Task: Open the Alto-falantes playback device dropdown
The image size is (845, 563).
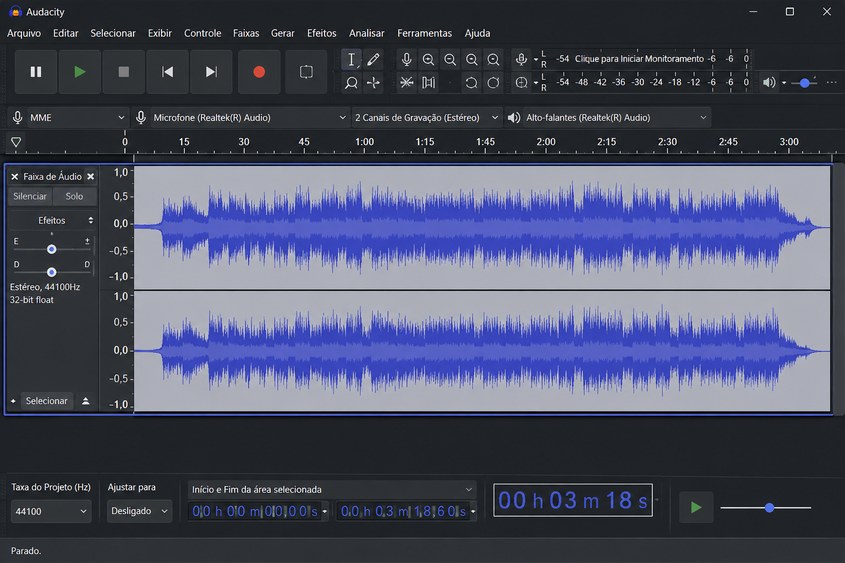Action: (616, 117)
